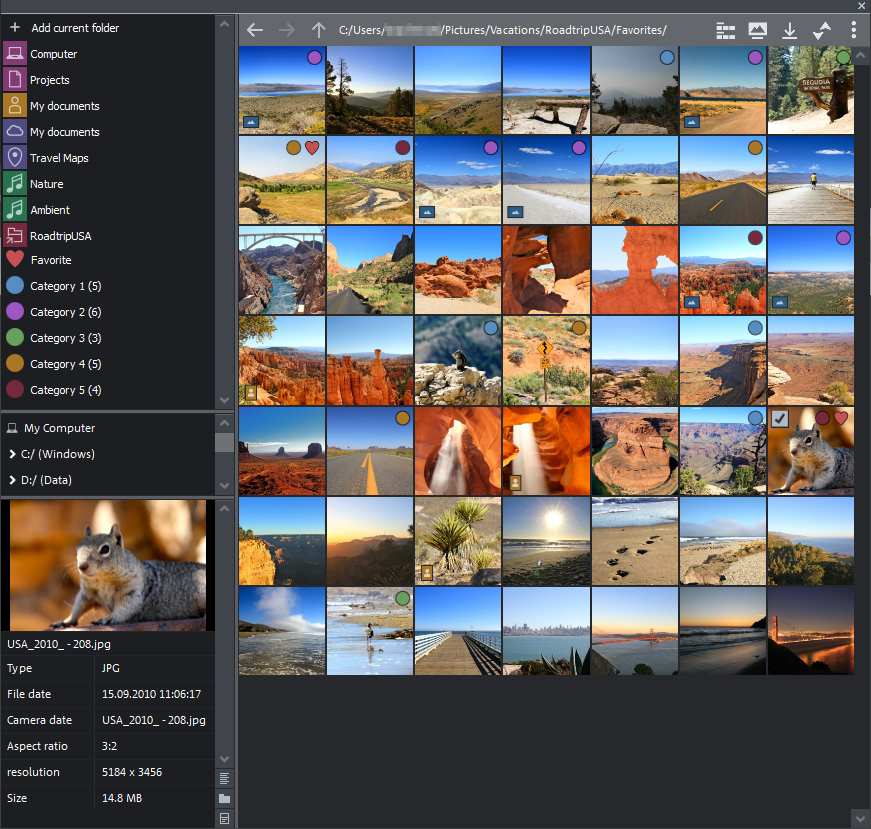This screenshot has width=871, height=829.
Task: Select the yucca plant thumbnail
Action: coord(458,541)
